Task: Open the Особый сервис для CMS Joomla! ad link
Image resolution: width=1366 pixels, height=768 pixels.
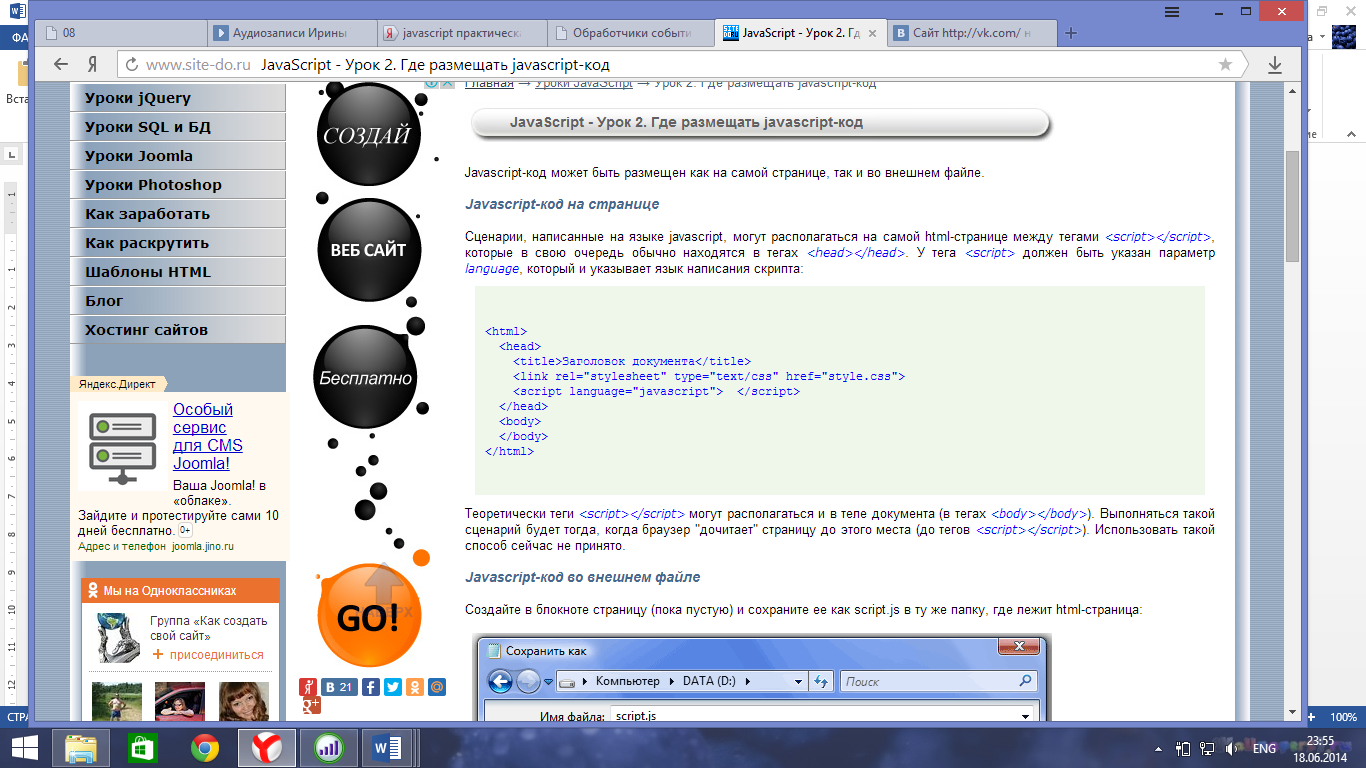Action: (208, 436)
